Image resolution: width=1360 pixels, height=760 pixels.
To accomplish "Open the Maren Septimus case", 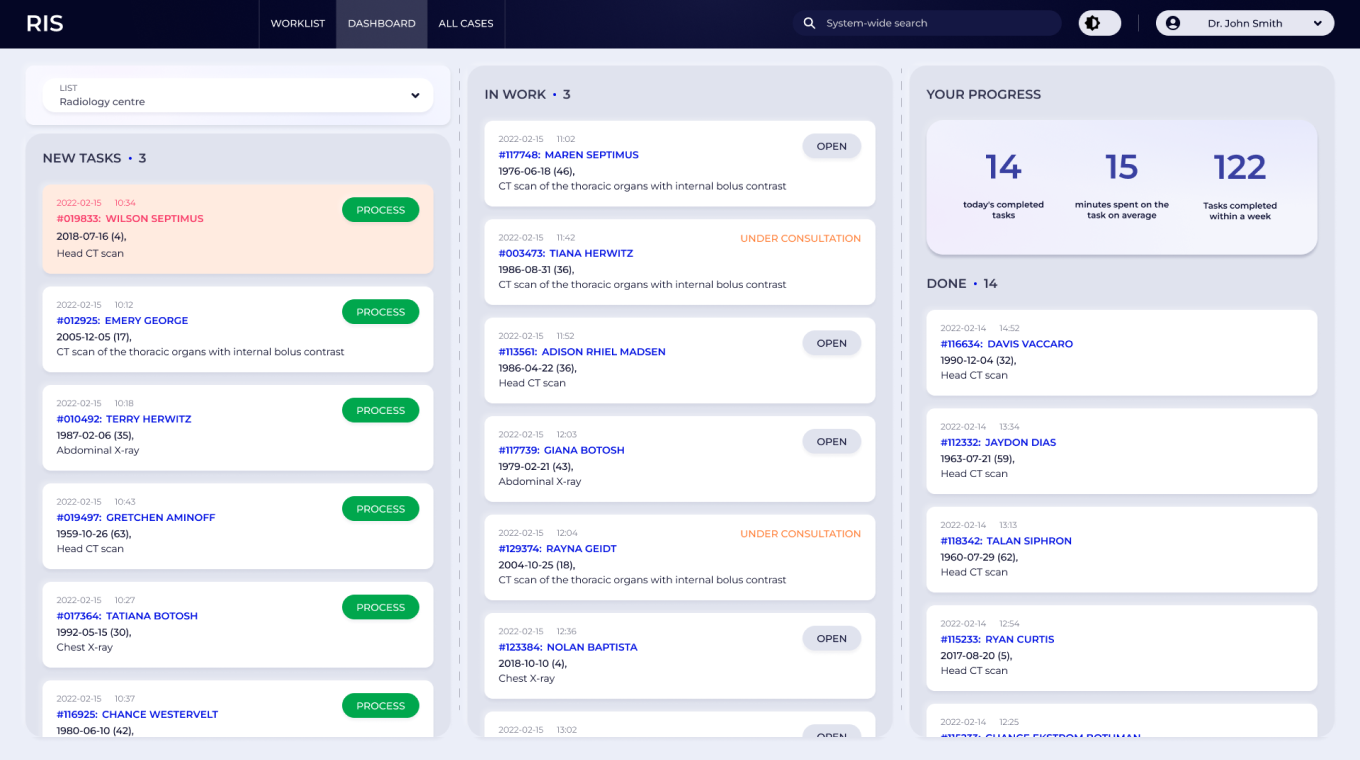I will coord(831,146).
